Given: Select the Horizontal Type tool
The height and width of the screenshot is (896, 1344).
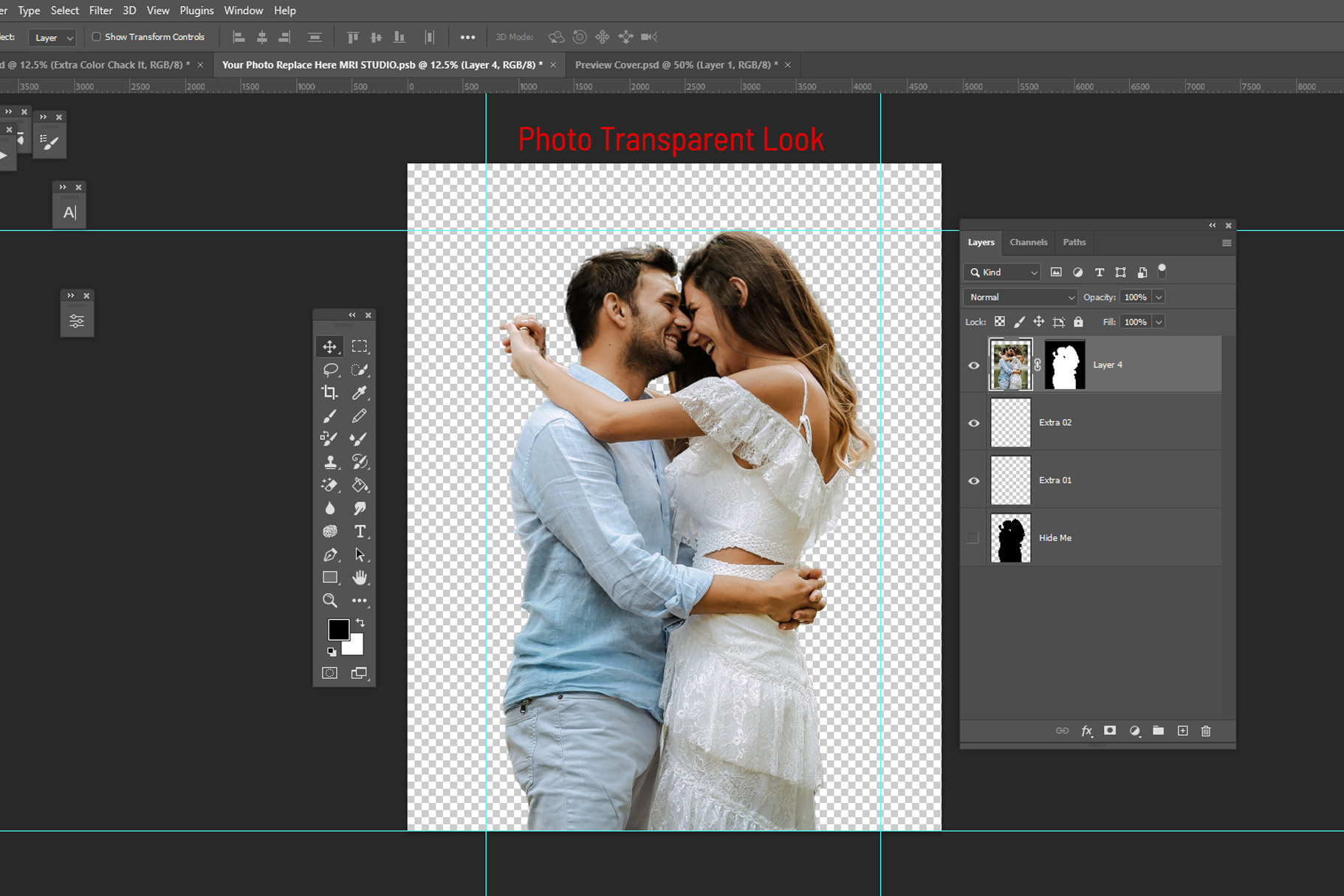Looking at the screenshot, I should (x=360, y=531).
